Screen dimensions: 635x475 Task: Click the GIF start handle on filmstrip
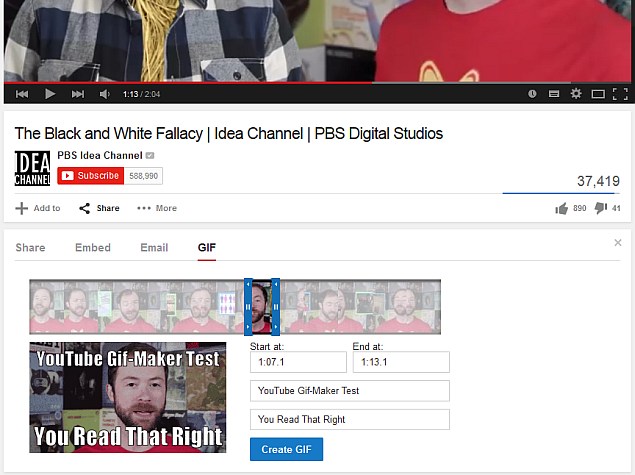pos(247,306)
